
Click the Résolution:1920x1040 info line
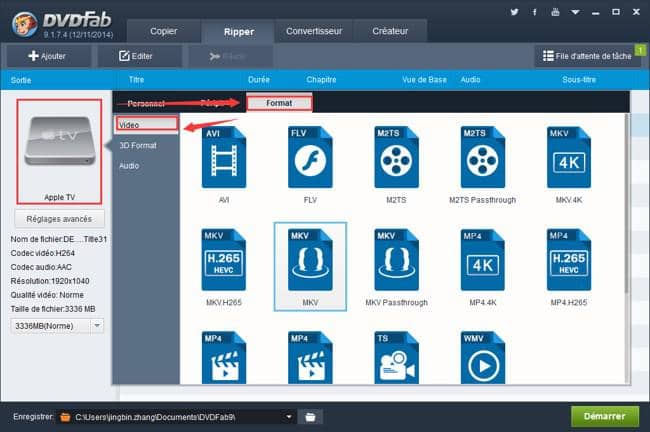coord(50,281)
